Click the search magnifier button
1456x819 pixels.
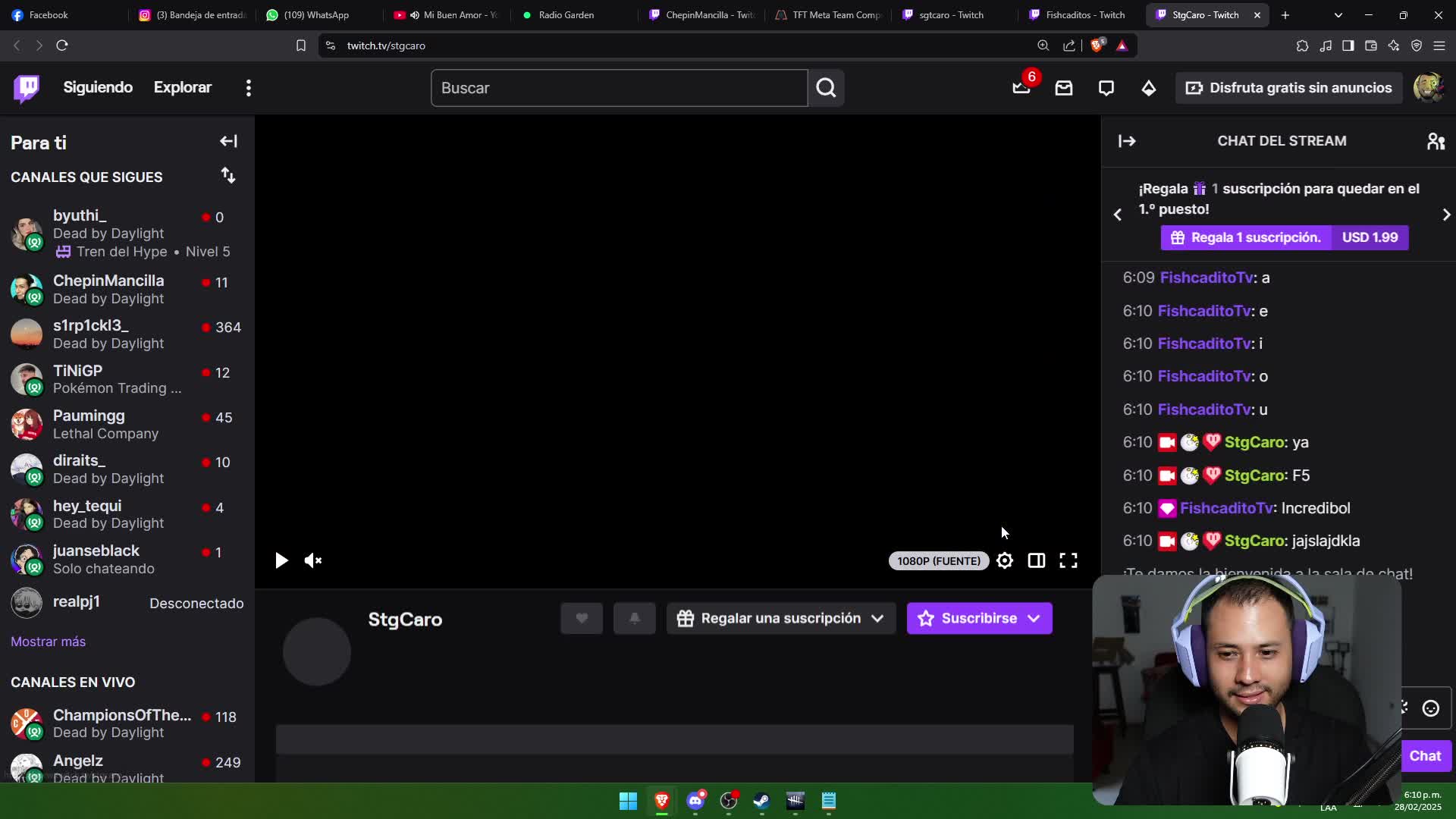tap(826, 88)
